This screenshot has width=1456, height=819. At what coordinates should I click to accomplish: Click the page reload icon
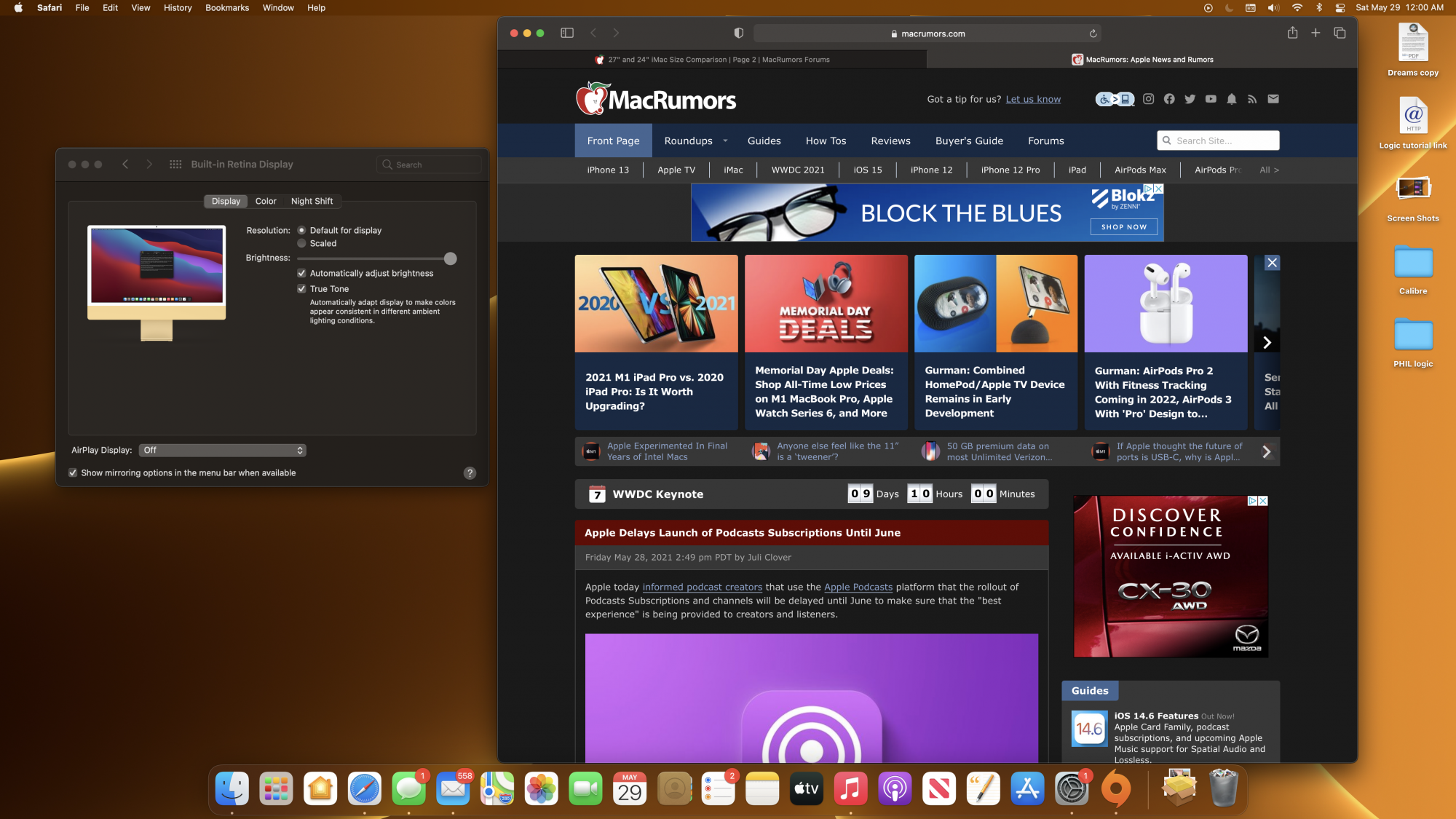pyautogui.click(x=1093, y=33)
